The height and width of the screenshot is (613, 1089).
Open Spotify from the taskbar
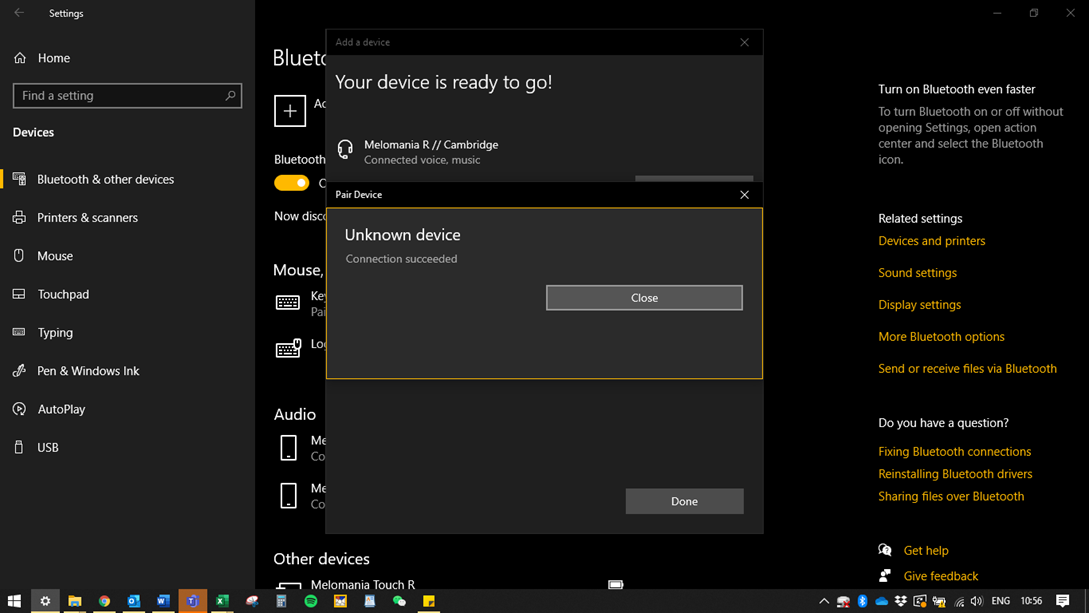coord(311,601)
